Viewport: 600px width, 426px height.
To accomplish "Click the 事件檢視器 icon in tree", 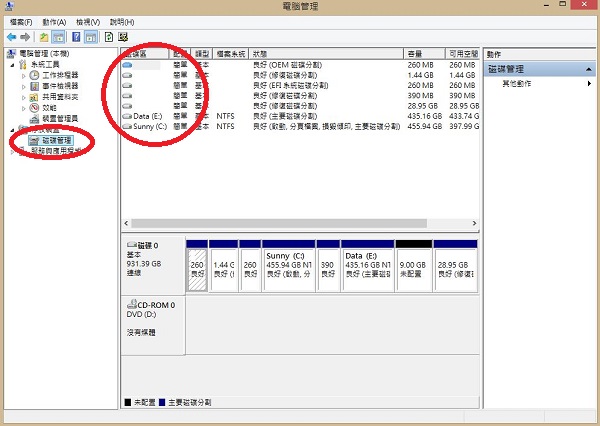I will pyautogui.click(x=34, y=86).
